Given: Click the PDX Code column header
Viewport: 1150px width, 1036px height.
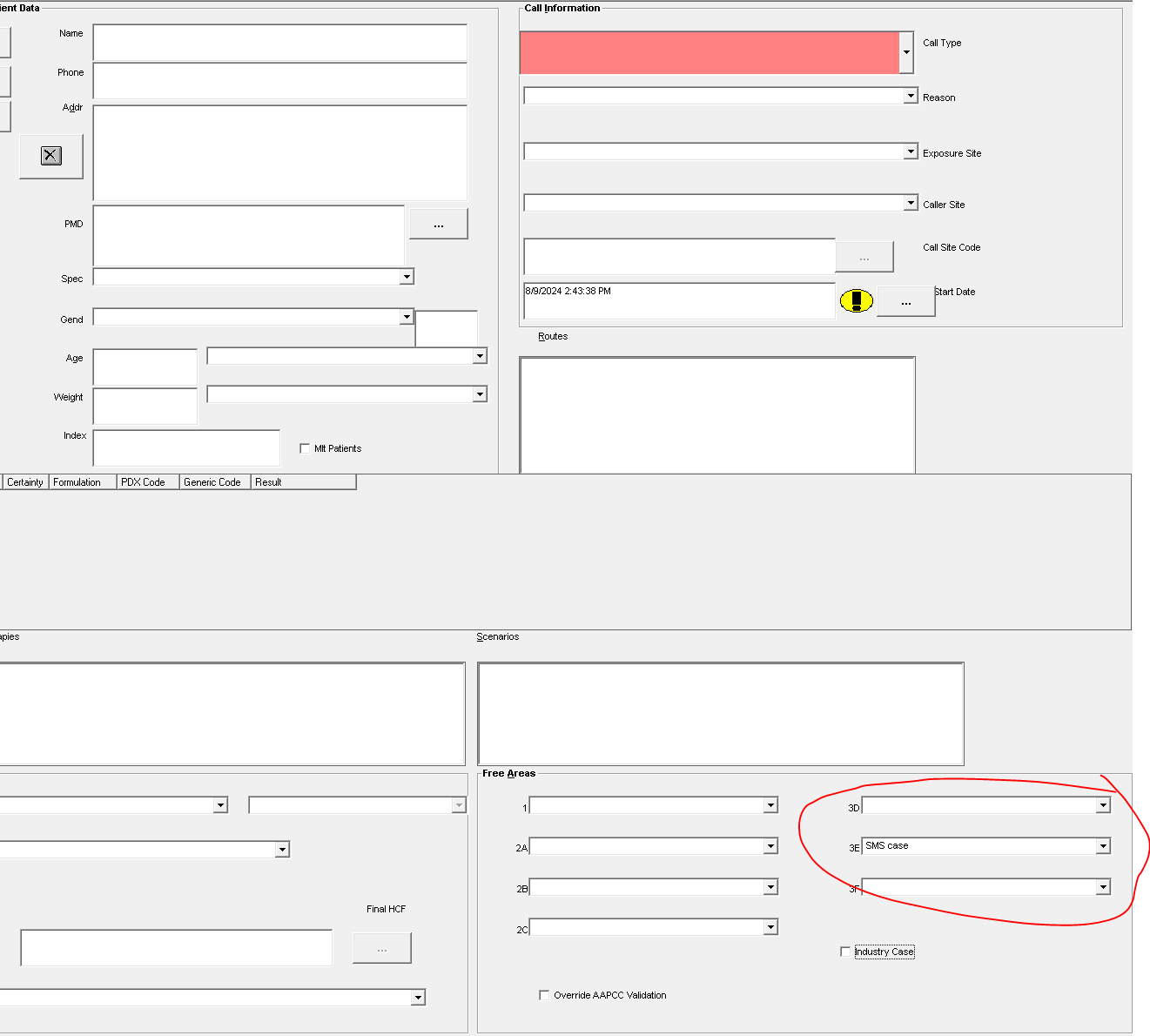Looking at the screenshot, I should click(143, 482).
